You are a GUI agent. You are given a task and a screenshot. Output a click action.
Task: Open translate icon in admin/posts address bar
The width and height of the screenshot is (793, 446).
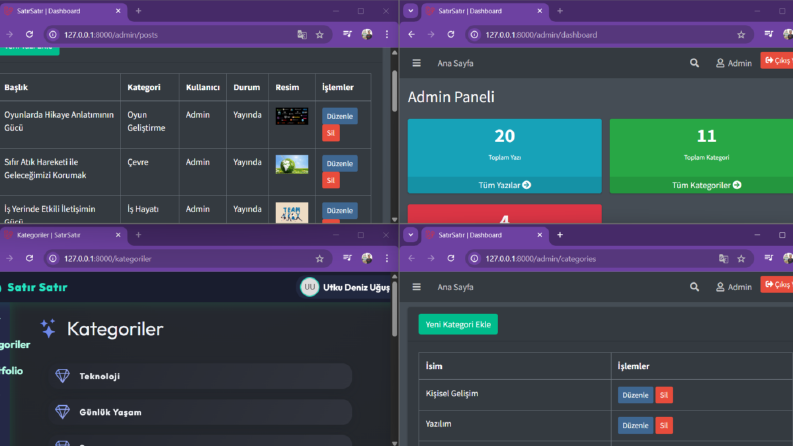[302, 34]
